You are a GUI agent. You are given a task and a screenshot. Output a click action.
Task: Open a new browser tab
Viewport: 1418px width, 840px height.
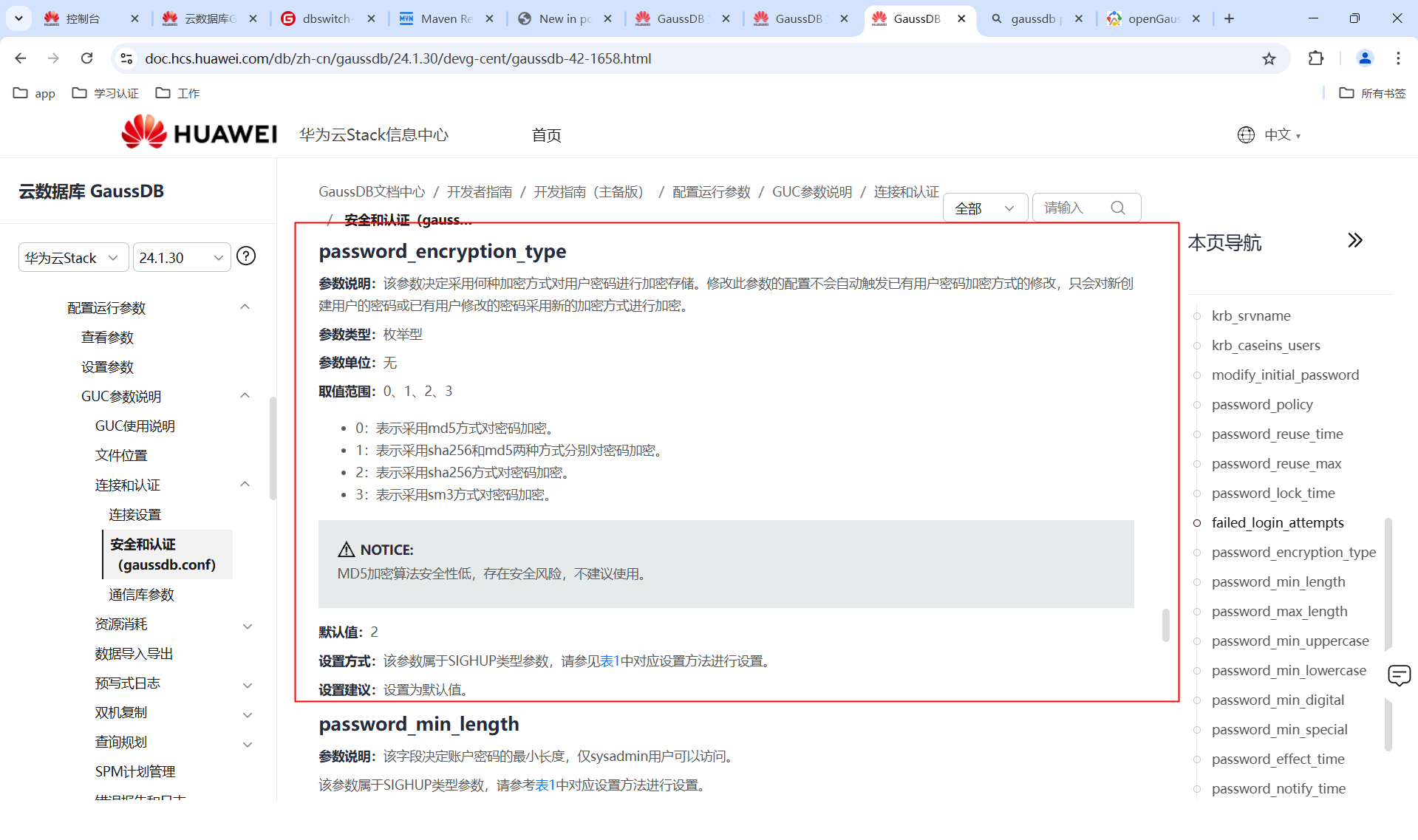[1229, 18]
